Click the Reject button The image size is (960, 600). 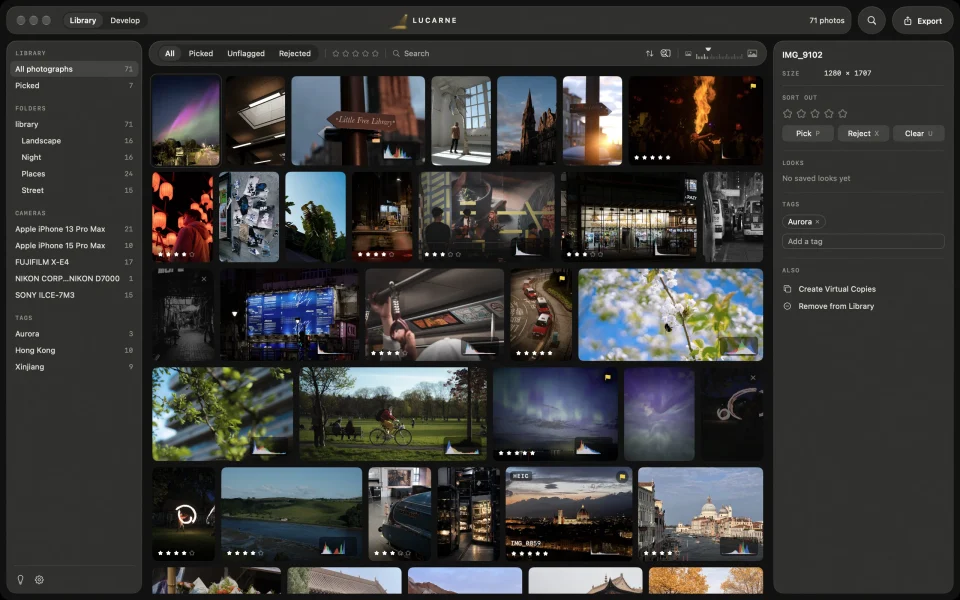[863, 133]
